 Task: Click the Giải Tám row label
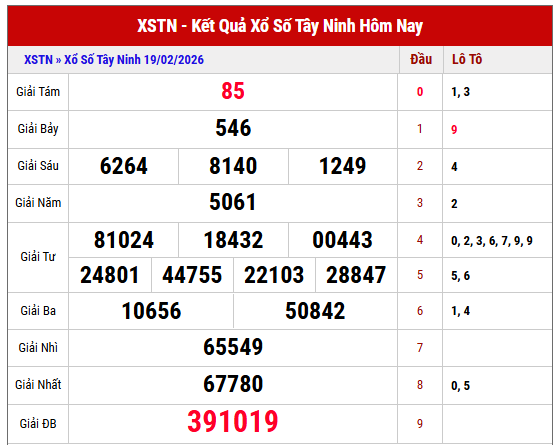[38, 92]
